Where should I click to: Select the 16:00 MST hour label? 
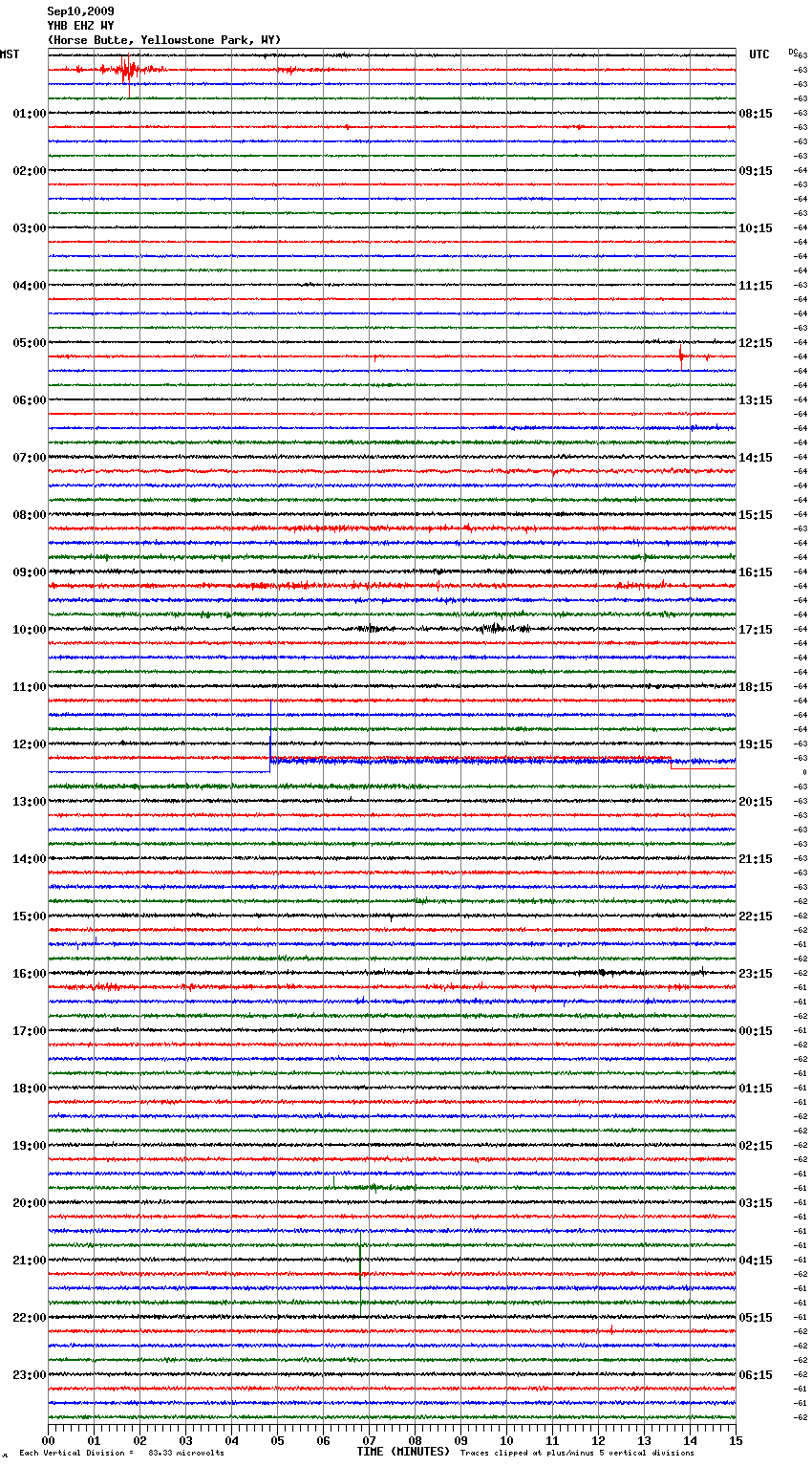tap(29, 974)
